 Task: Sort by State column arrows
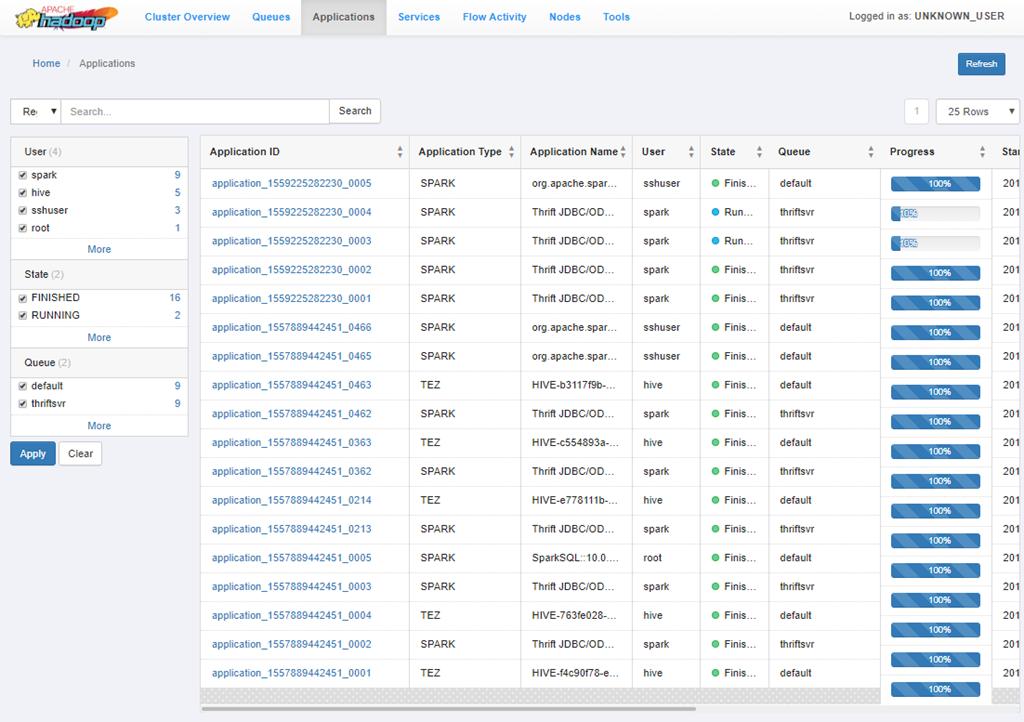(x=759, y=152)
